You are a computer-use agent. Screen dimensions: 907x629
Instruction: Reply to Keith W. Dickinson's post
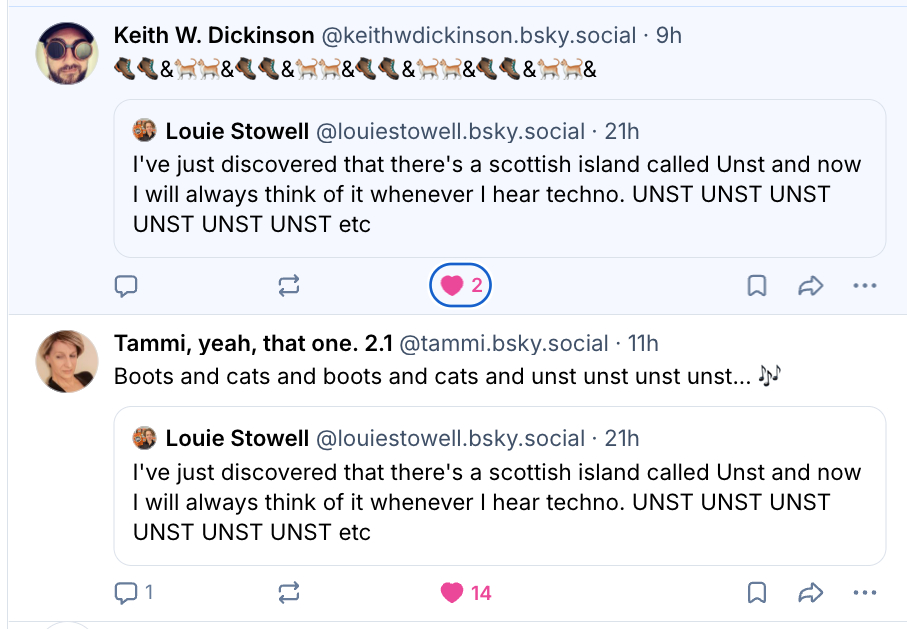point(126,287)
